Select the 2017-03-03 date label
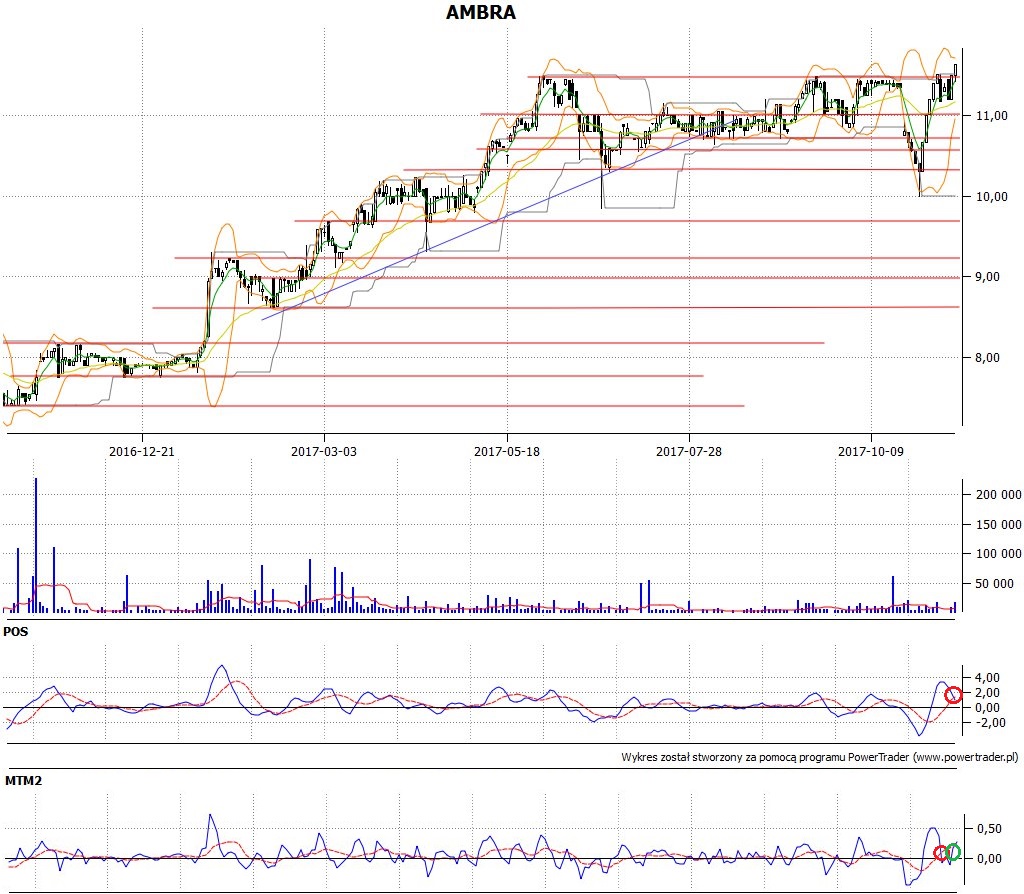The width and height of the screenshot is (1024, 894). click(x=324, y=451)
